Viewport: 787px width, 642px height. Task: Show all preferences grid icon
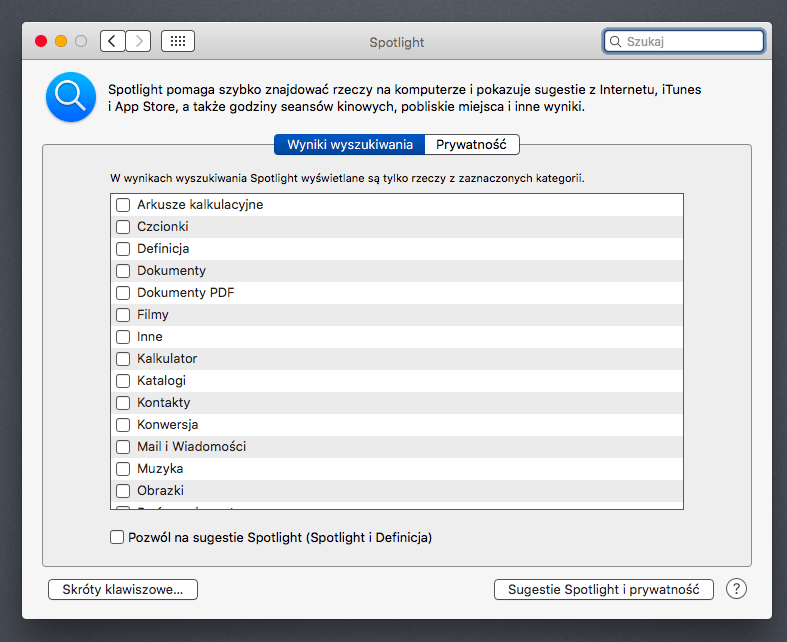coord(178,41)
